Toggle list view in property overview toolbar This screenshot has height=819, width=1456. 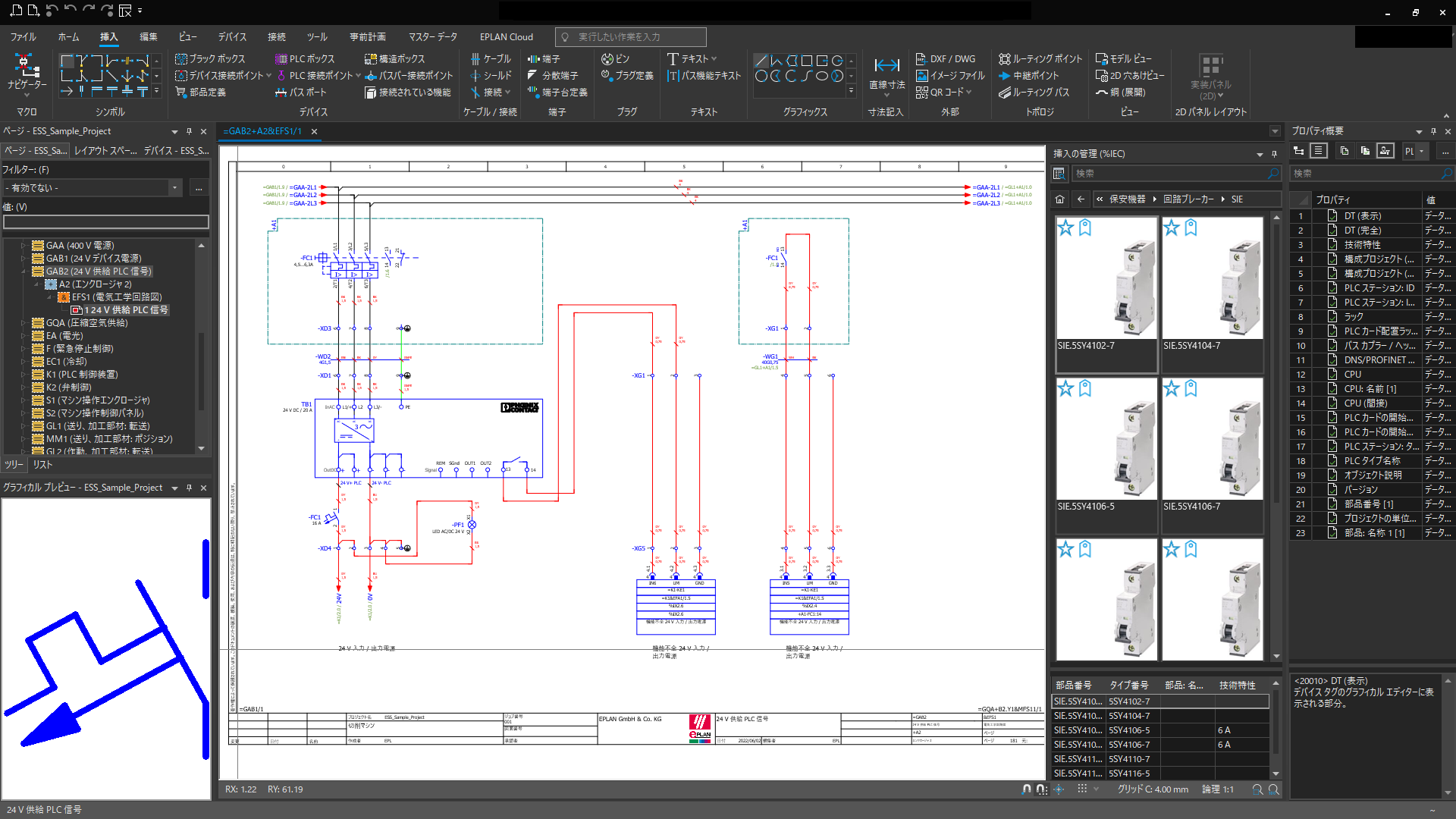pyautogui.click(x=1319, y=151)
